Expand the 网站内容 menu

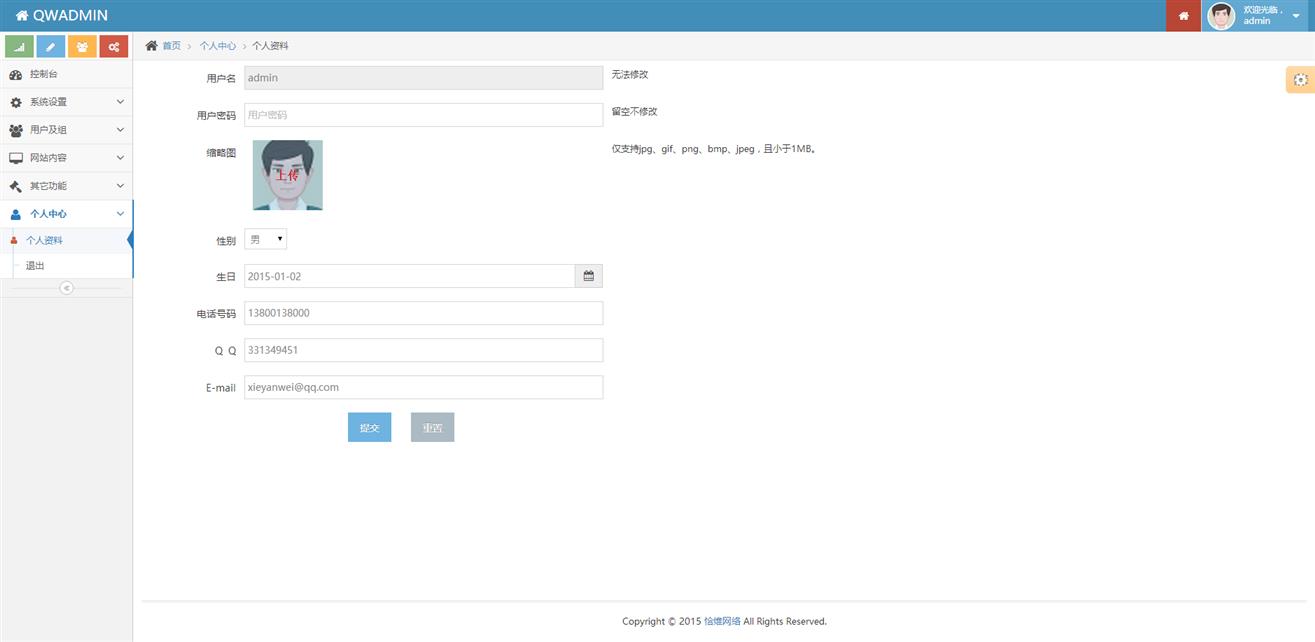click(66, 158)
